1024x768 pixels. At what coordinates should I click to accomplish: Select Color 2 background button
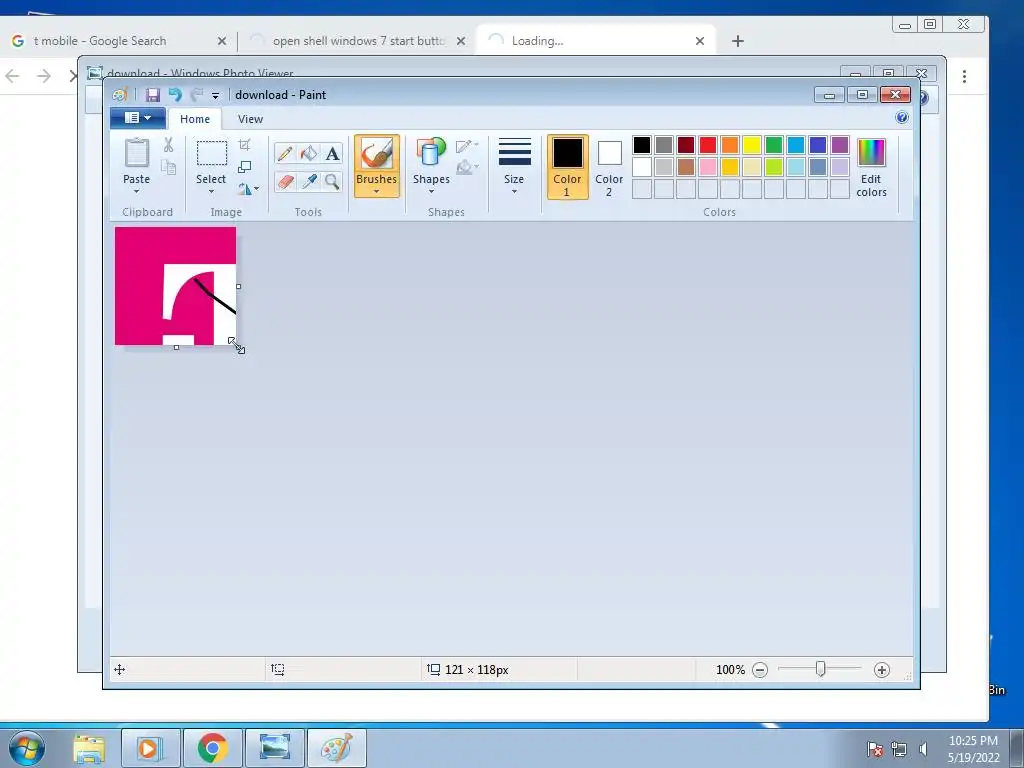click(x=609, y=167)
